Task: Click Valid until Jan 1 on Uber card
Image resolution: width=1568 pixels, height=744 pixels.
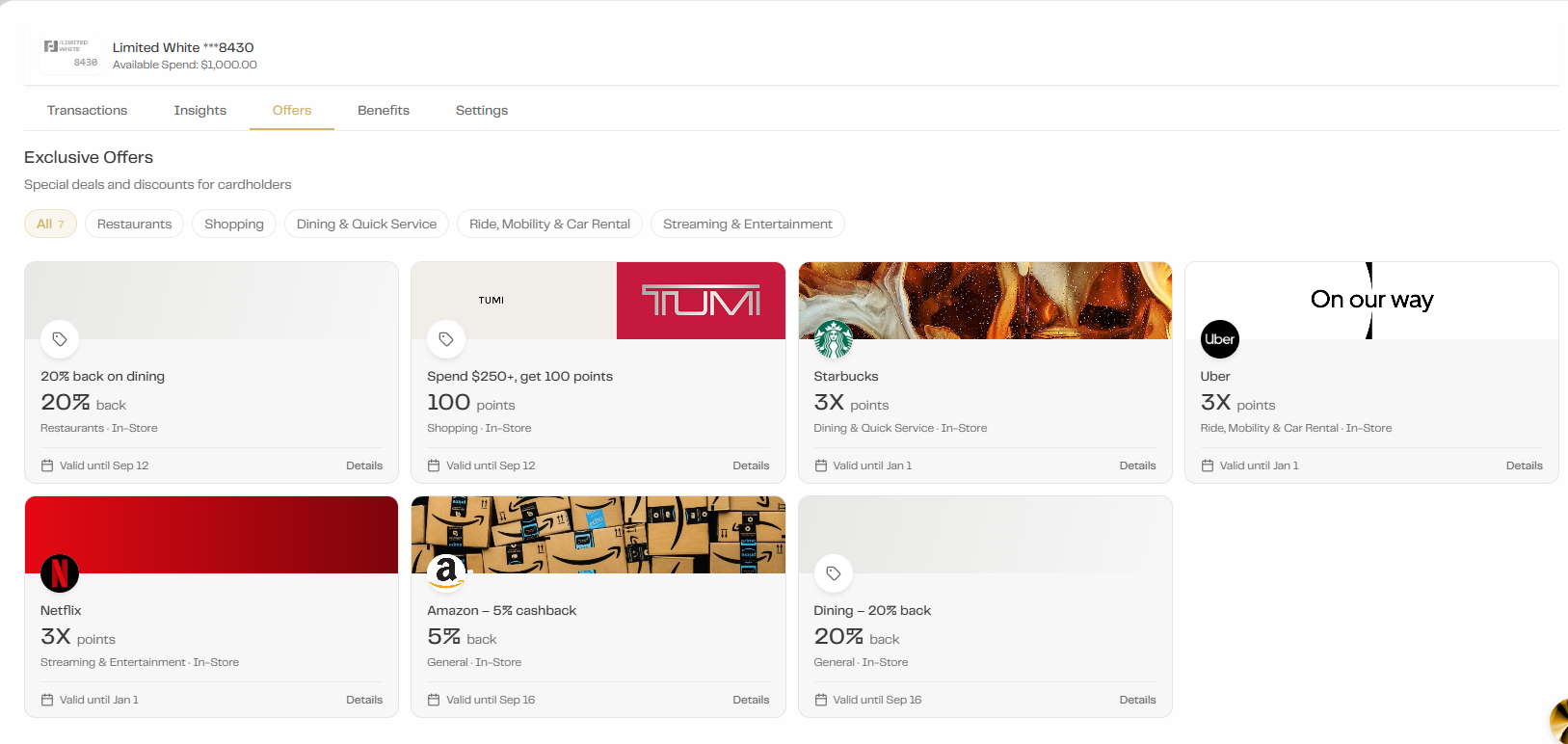Action: (1260, 465)
